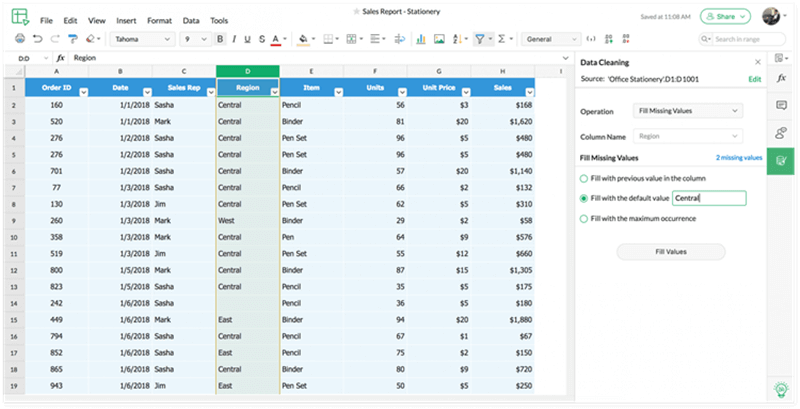The image size is (800, 409).
Task: Click the Wrap text icon
Action: [400, 39]
